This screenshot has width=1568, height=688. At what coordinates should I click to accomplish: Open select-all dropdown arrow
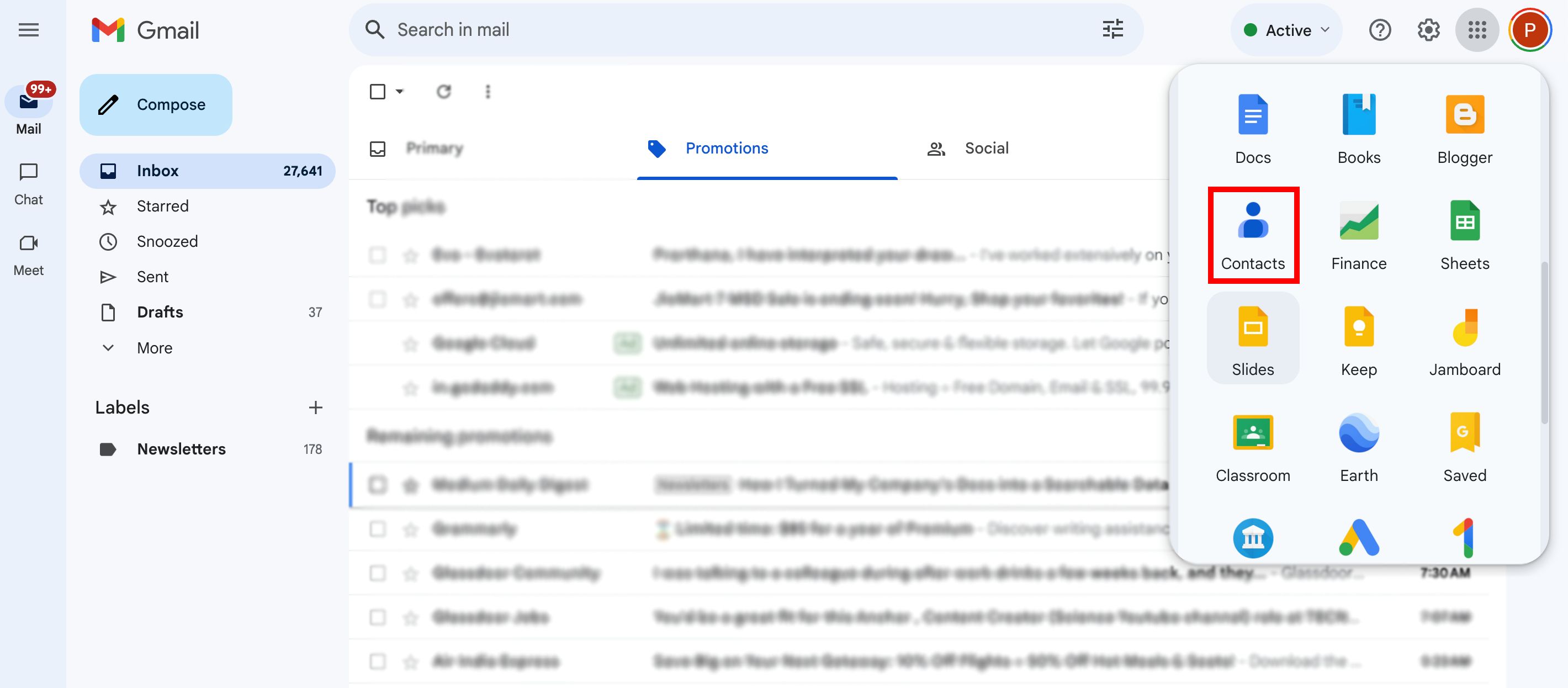399,91
